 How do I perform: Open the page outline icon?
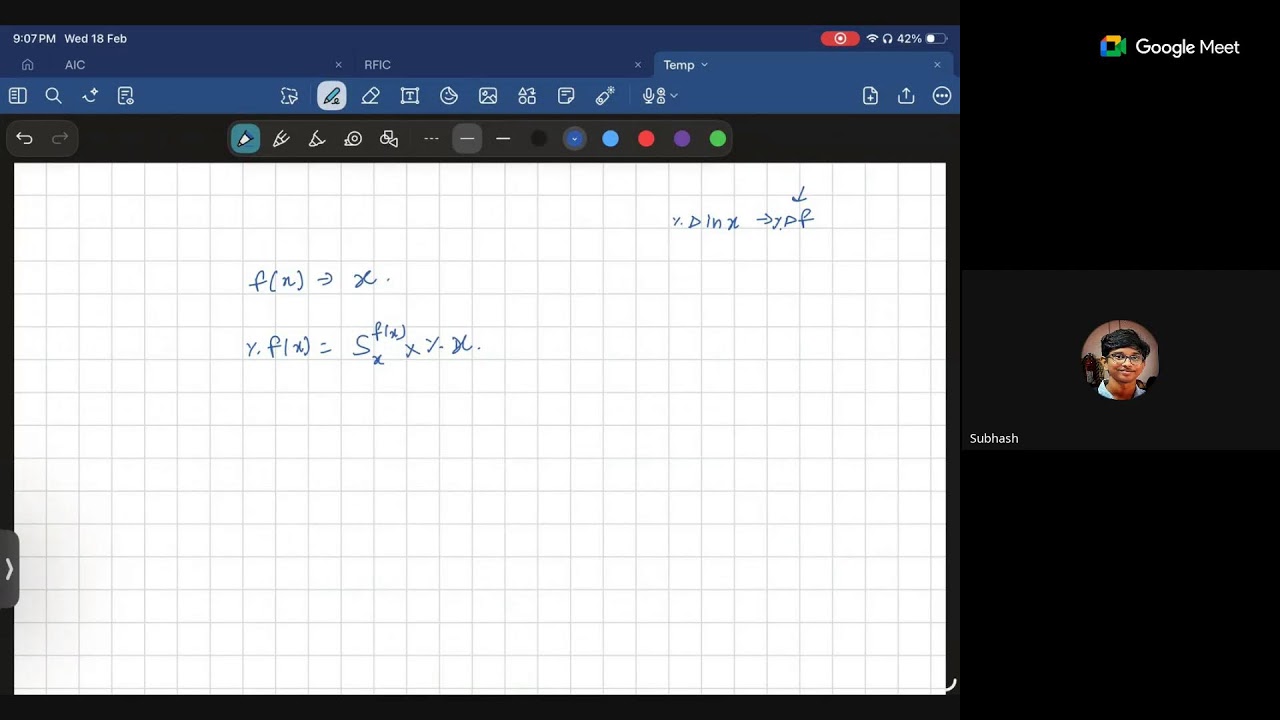(126, 96)
